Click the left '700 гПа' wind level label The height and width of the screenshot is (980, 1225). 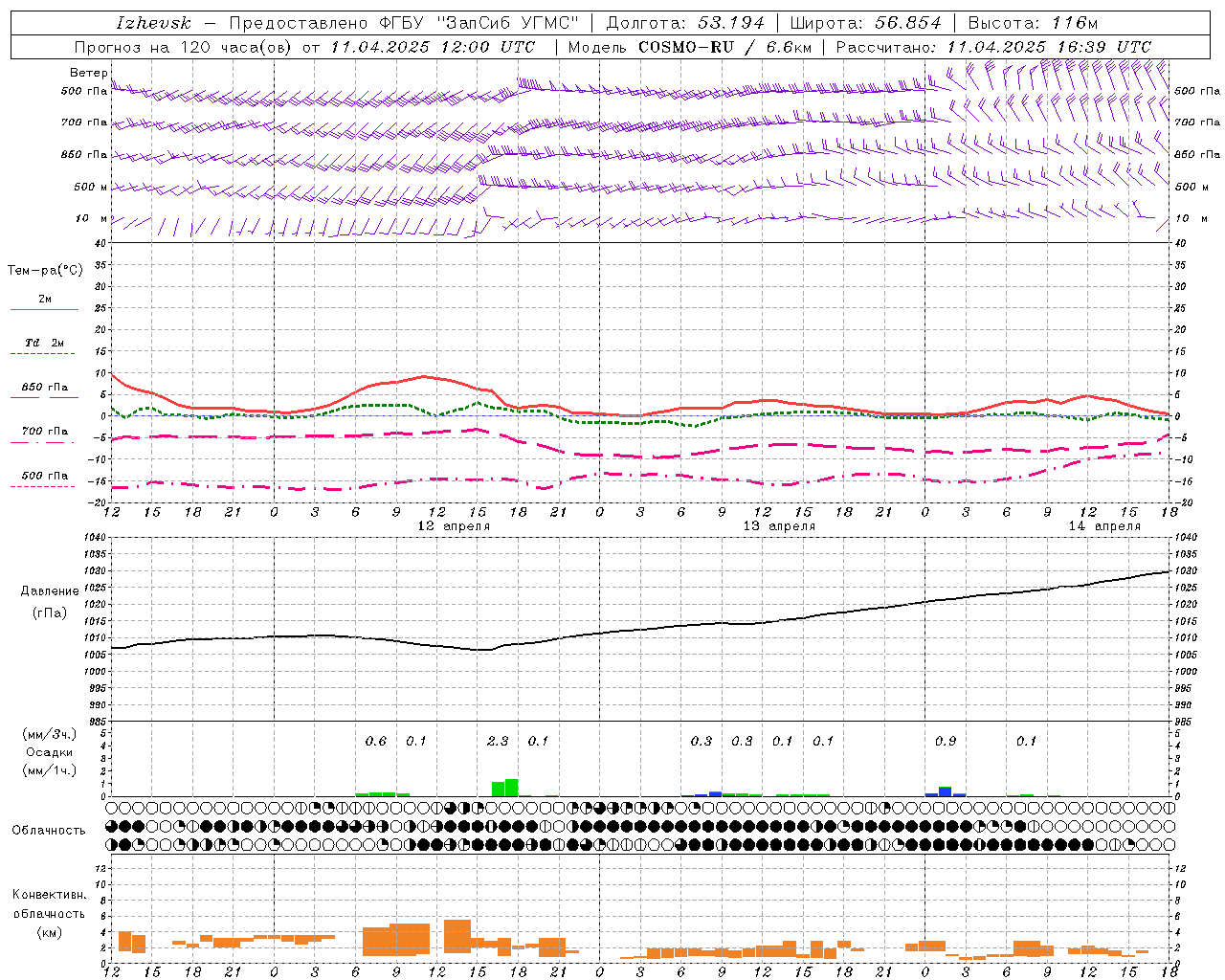coord(84,123)
